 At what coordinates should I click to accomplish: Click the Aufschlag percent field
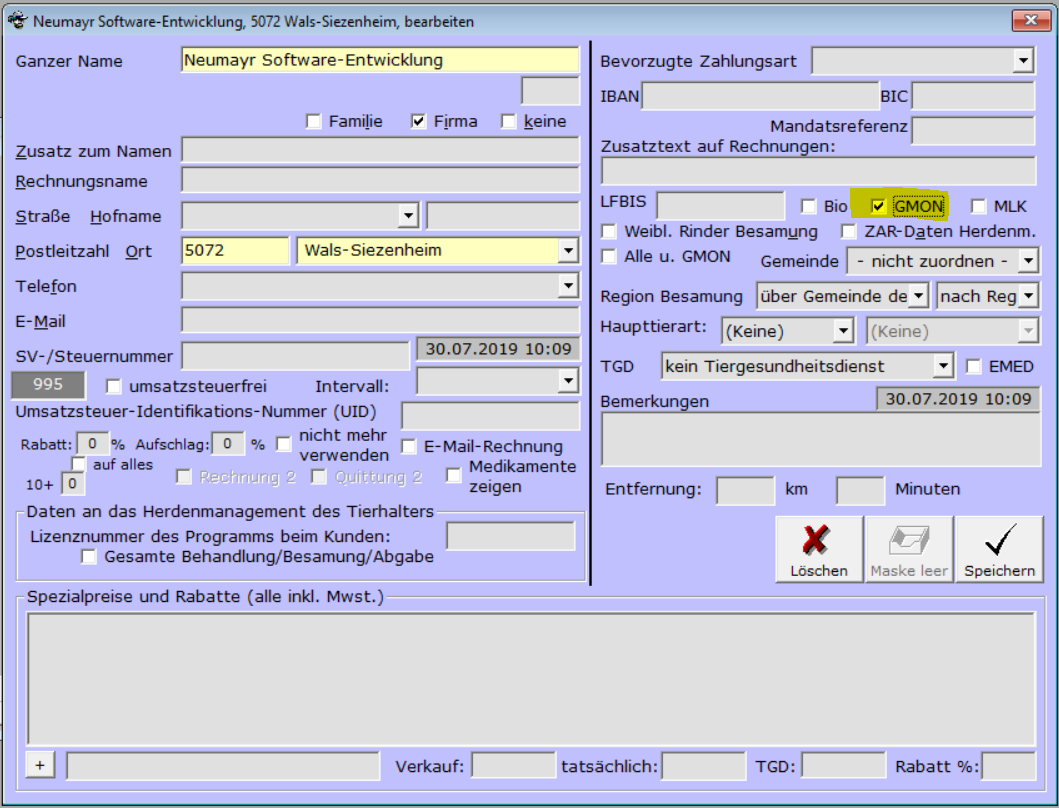tap(228, 444)
